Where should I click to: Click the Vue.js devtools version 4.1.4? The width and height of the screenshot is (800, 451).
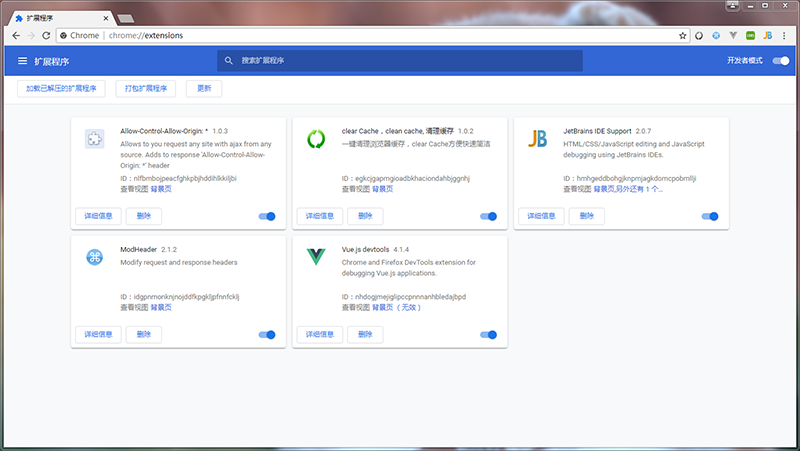click(401, 249)
